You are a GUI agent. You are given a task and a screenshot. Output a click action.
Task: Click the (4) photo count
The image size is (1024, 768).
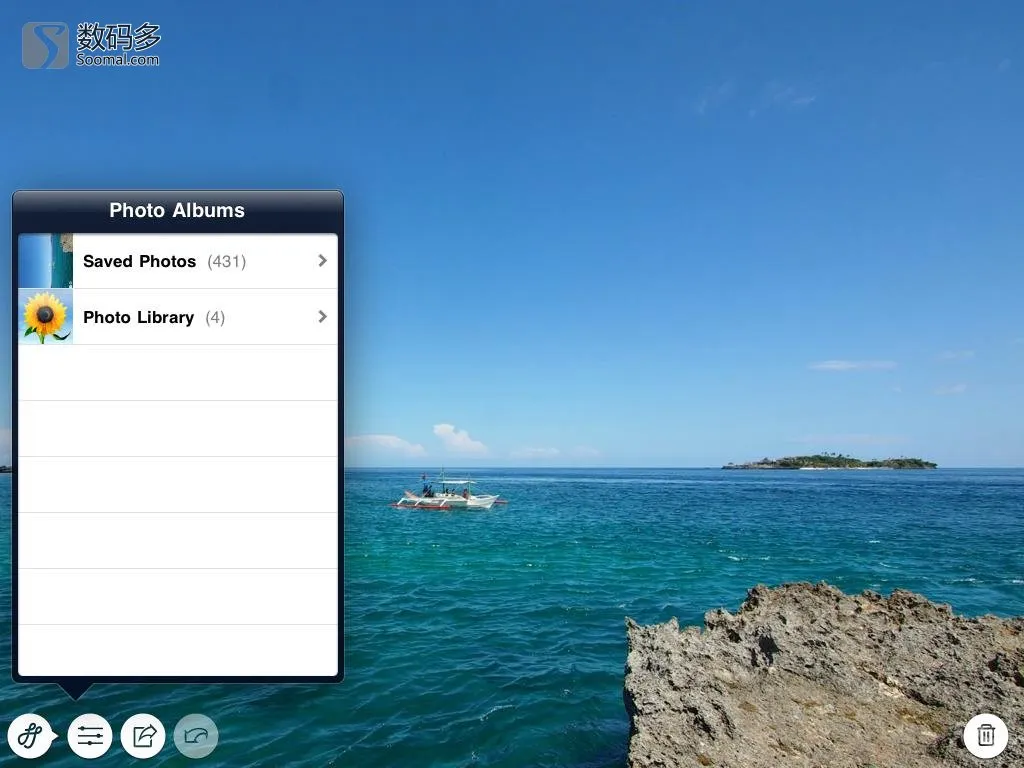215,318
